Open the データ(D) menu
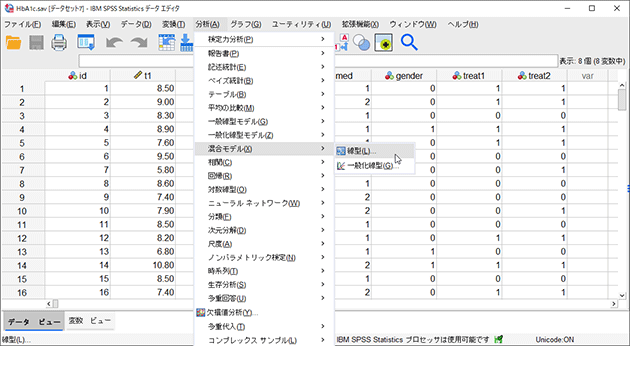The image size is (630, 380). coord(136,25)
